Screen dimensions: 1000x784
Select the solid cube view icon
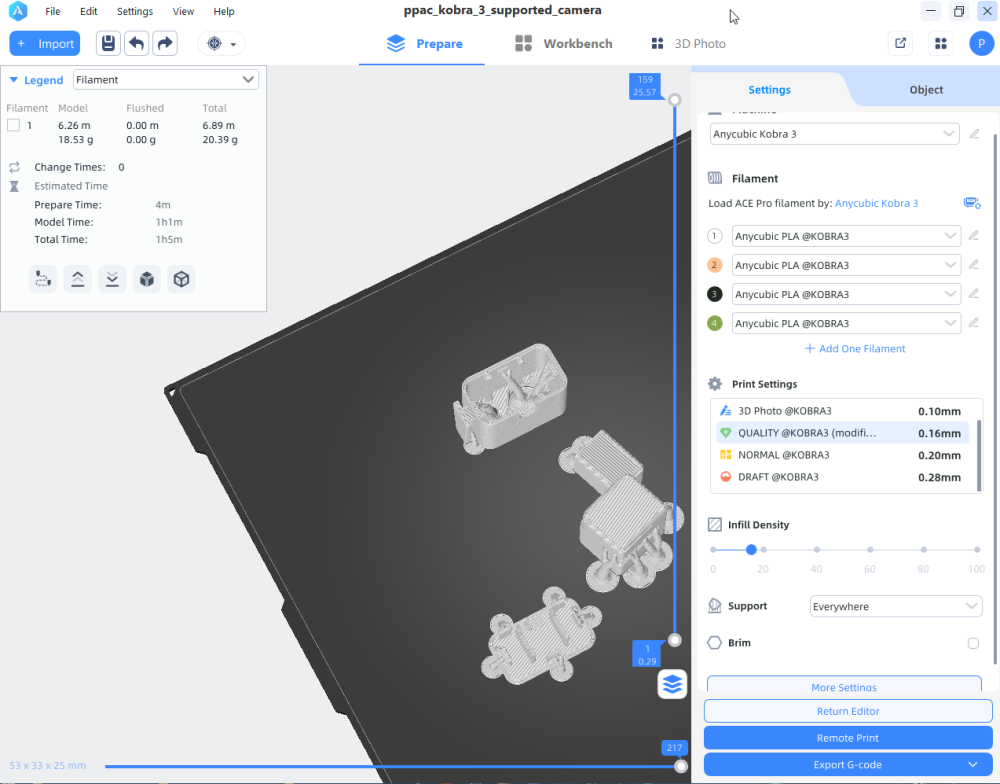pyautogui.click(x=147, y=279)
